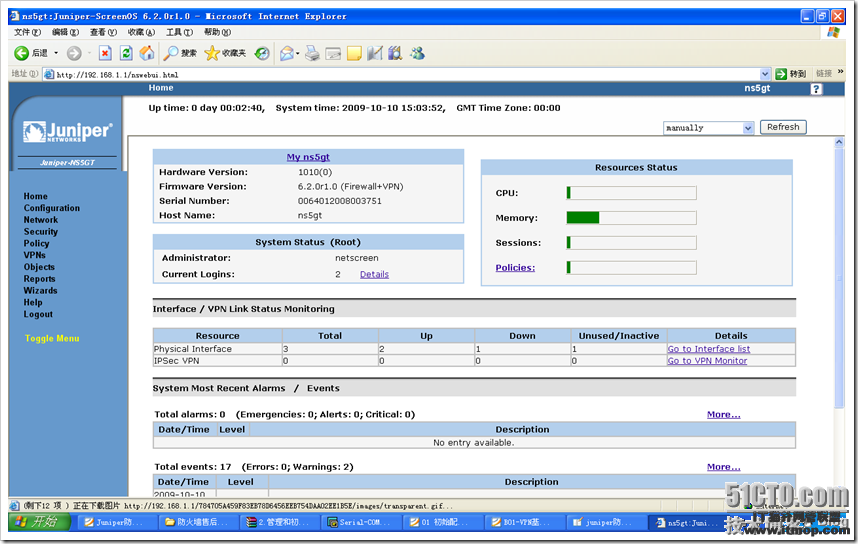Image resolution: width=858 pixels, height=544 pixels.
Task: Click the Edit page icon in toolbar
Action: pyautogui.click(x=333, y=53)
